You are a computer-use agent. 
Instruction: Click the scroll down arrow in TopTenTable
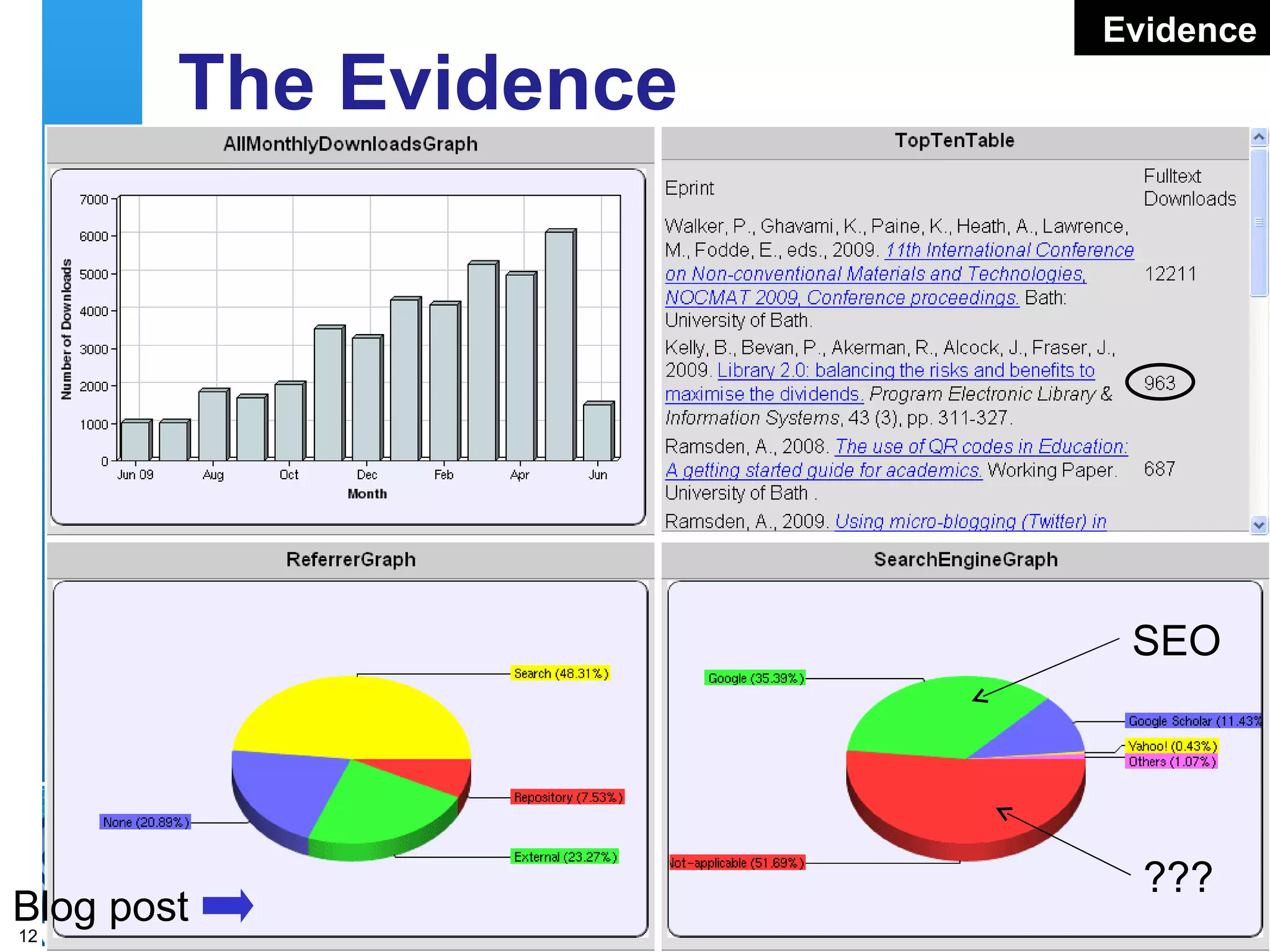[1259, 524]
